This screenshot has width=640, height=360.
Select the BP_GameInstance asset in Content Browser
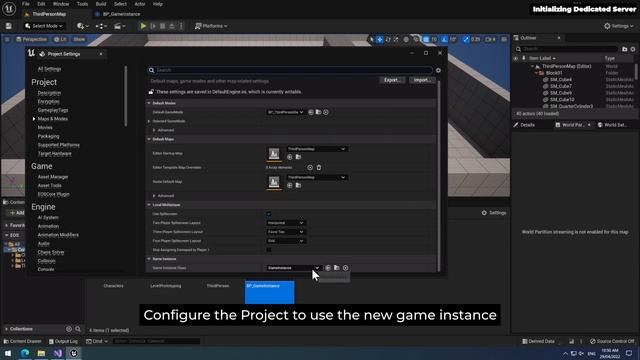[x=269, y=292]
